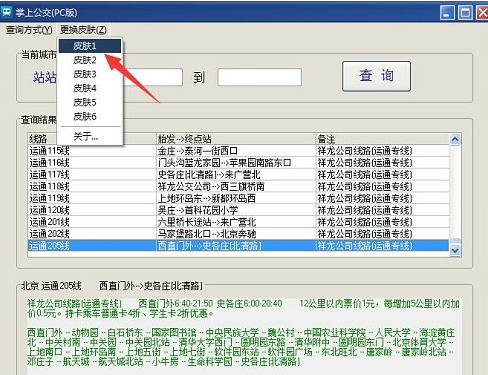488x375 pixels.
Task: Open the 查询方式(Y) menu
Action: click(x=29, y=30)
